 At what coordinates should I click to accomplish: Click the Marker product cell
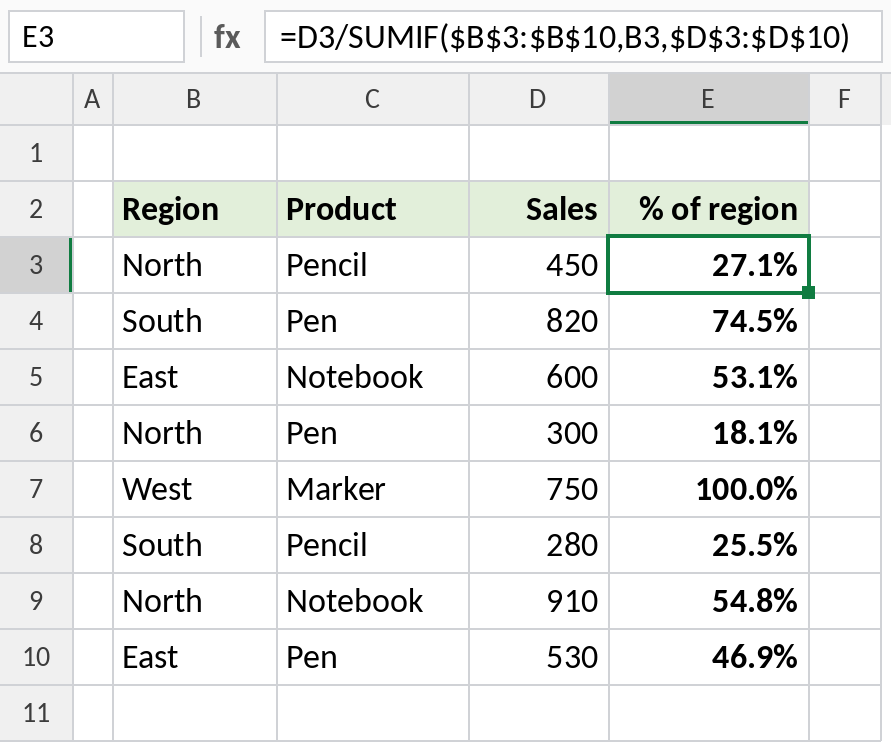click(x=373, y=489)
